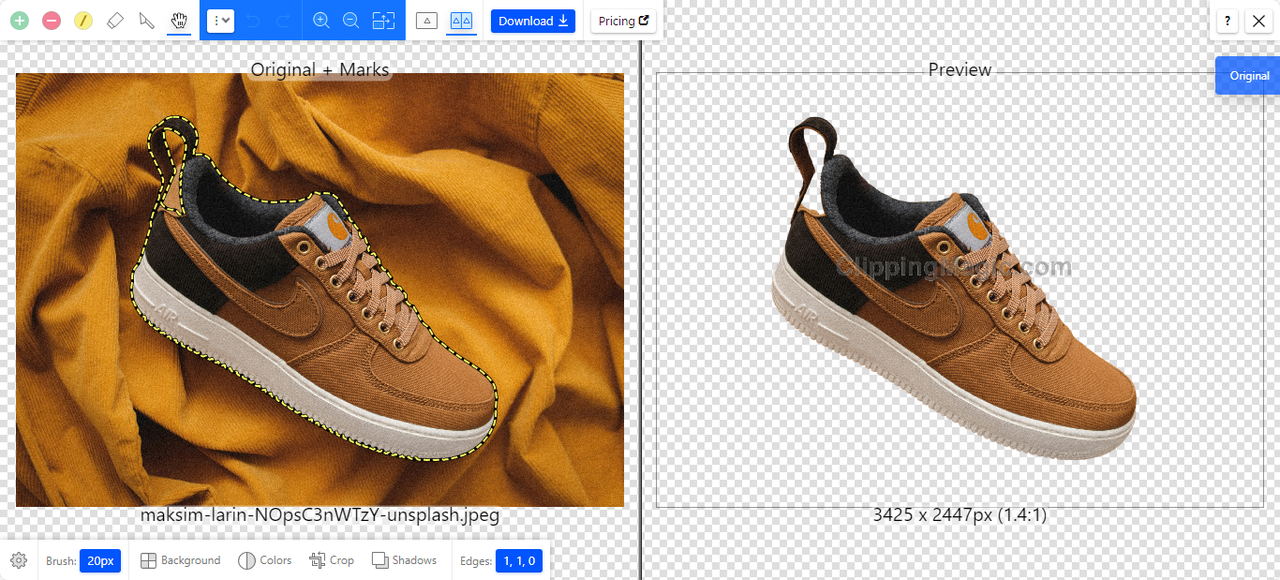Open the settings gear

[18, 560]
